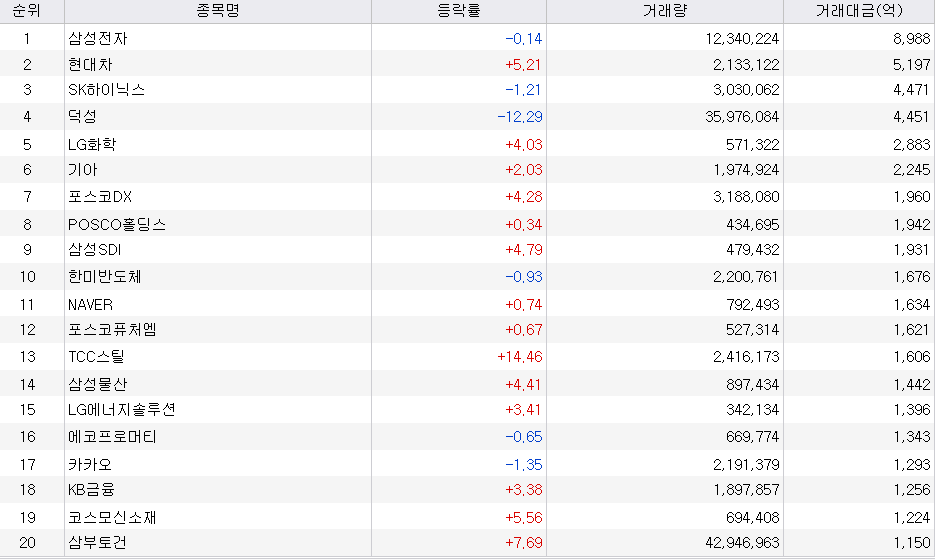The image size is (935, 560).
Task: Sort by the 등락률 column header
Action: (x=459, y=11)
